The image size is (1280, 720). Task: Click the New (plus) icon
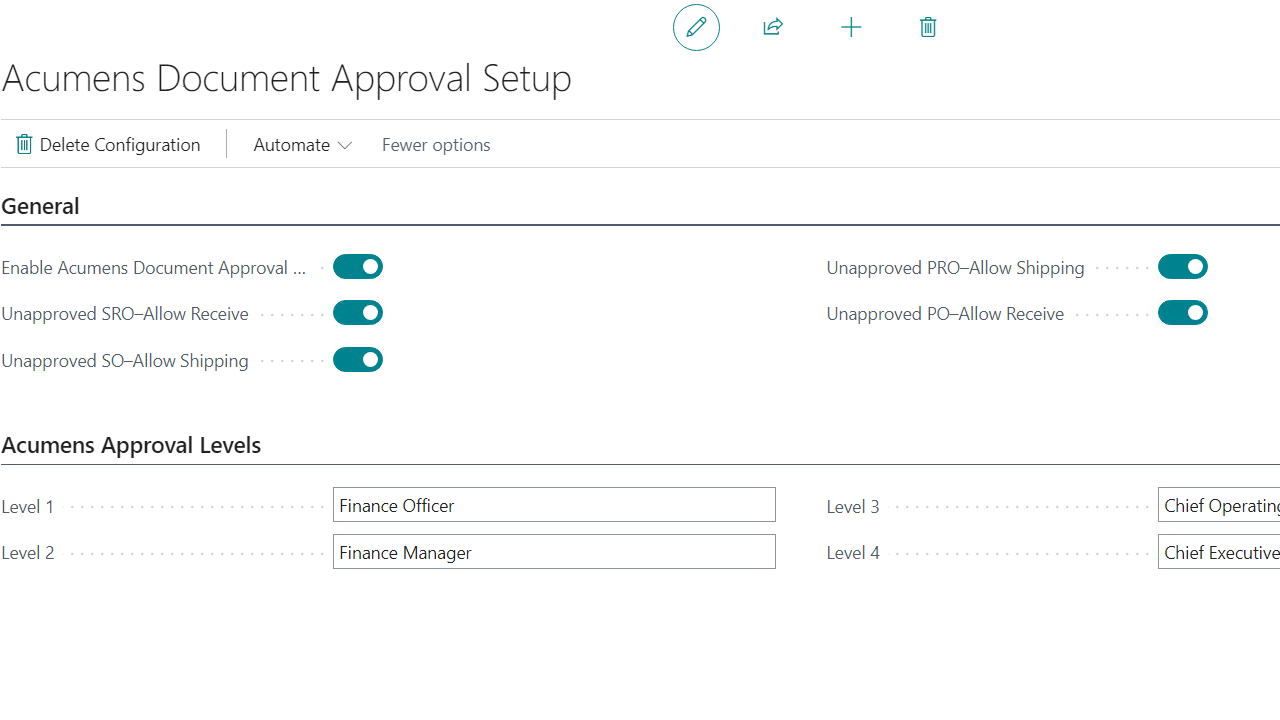851,27
